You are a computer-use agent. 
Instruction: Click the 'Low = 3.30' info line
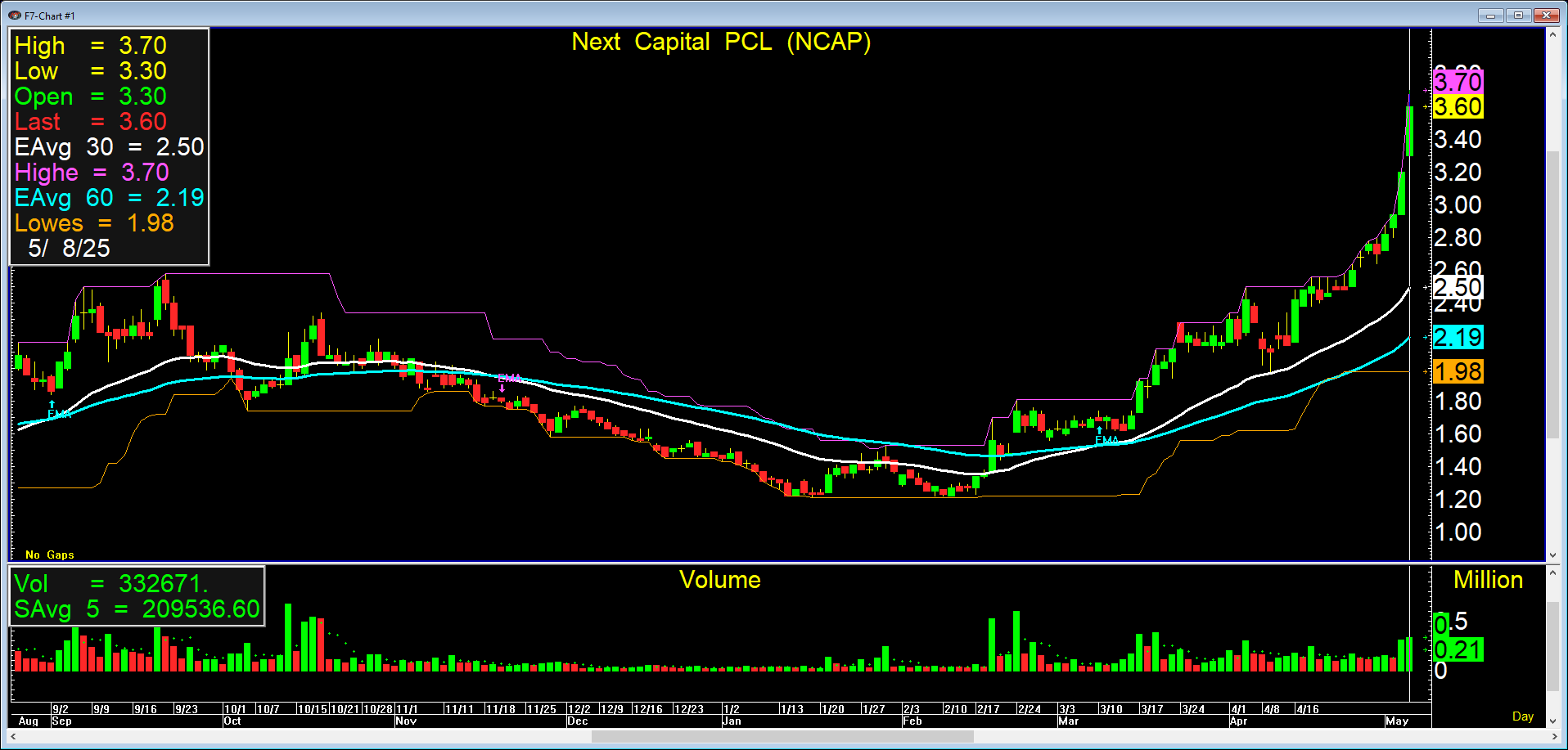[x=91, y=70]
